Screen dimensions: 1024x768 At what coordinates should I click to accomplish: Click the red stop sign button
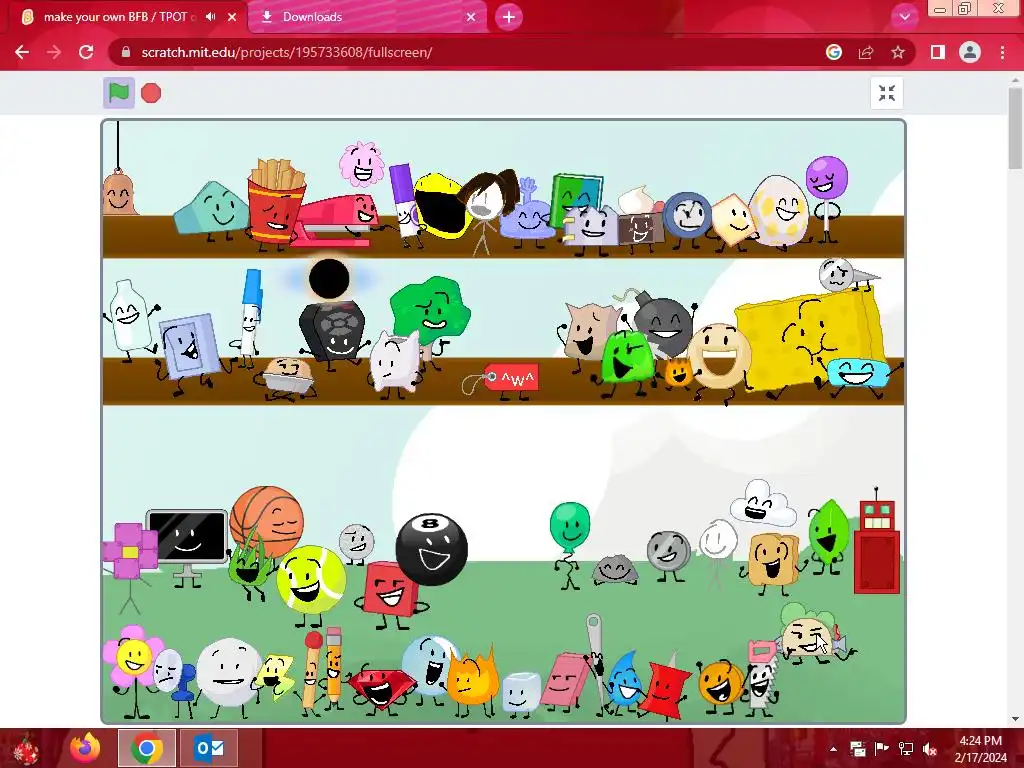tap(151, 93)
